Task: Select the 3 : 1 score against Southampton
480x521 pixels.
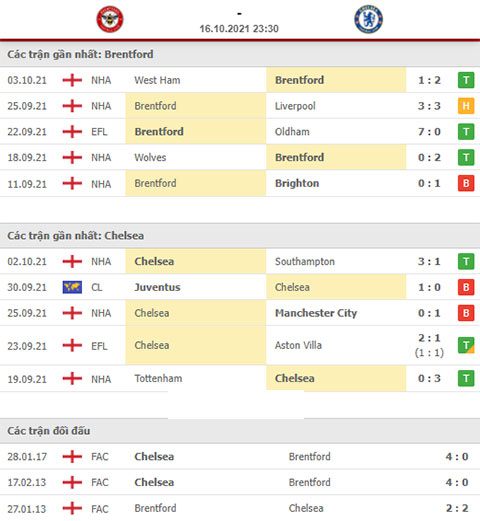Action: pos(429,262)
